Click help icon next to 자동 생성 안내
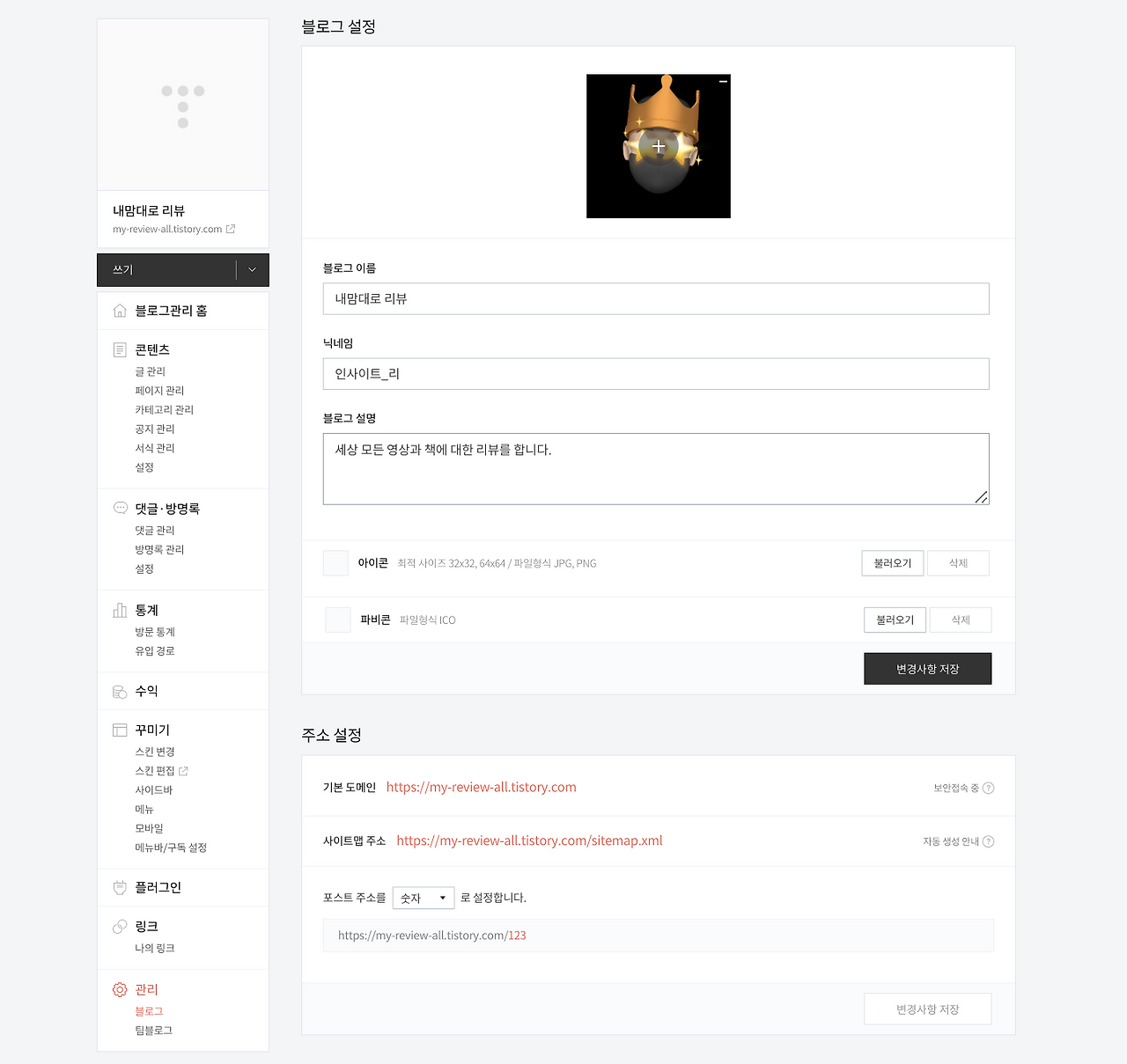 click(x=988, y=841)
